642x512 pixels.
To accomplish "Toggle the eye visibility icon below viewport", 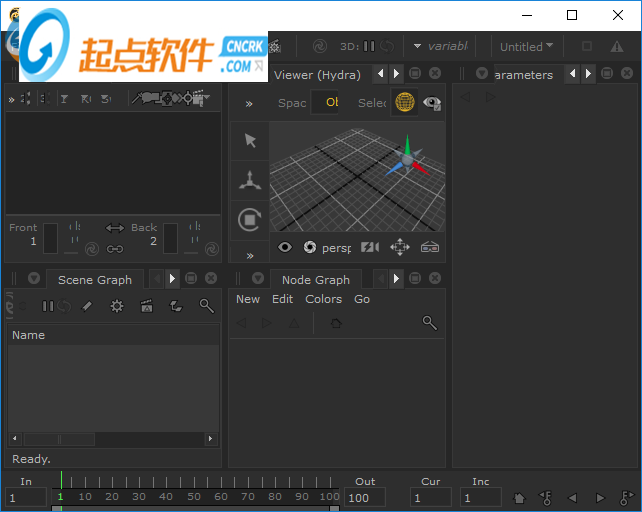I will click(x=285, y=247).
